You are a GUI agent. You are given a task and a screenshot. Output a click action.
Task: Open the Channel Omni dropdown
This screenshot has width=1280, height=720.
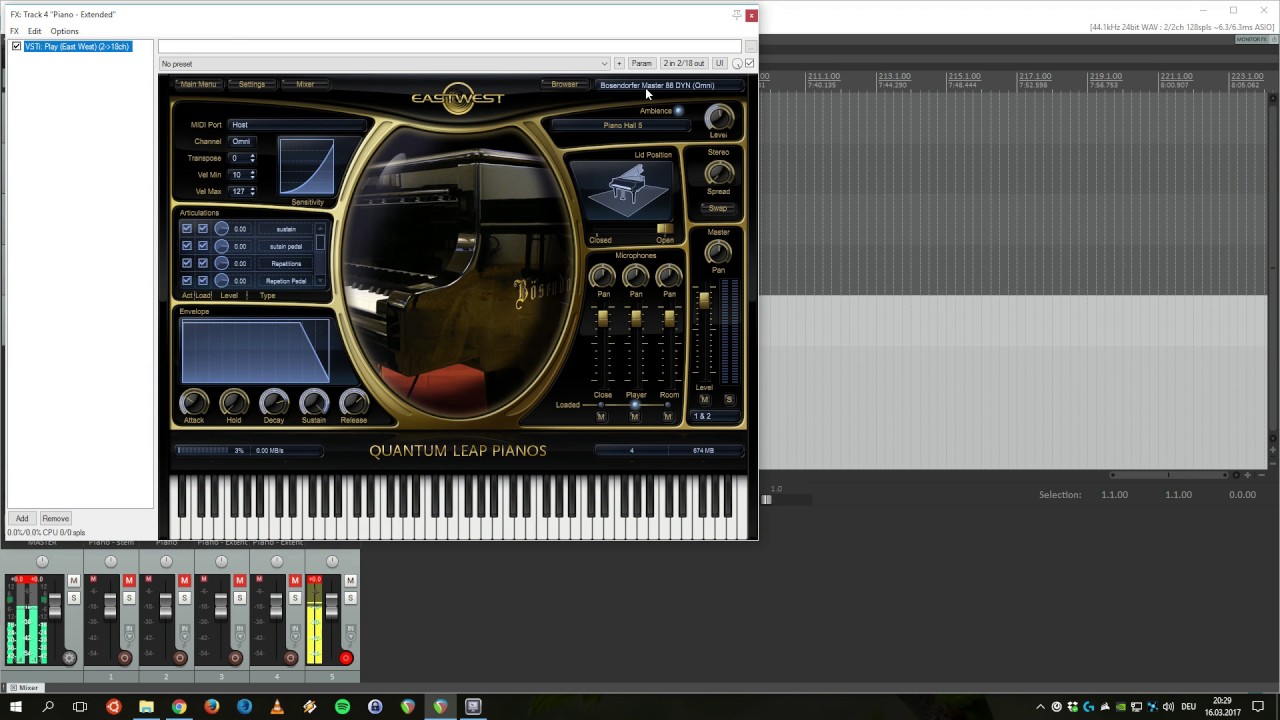(242, 142)
